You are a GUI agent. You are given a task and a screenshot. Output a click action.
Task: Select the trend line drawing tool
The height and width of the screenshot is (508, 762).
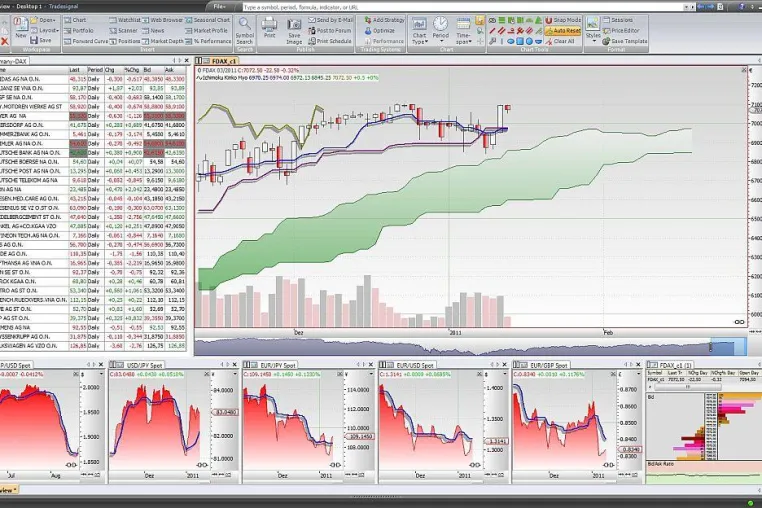(x=493, y=31)
